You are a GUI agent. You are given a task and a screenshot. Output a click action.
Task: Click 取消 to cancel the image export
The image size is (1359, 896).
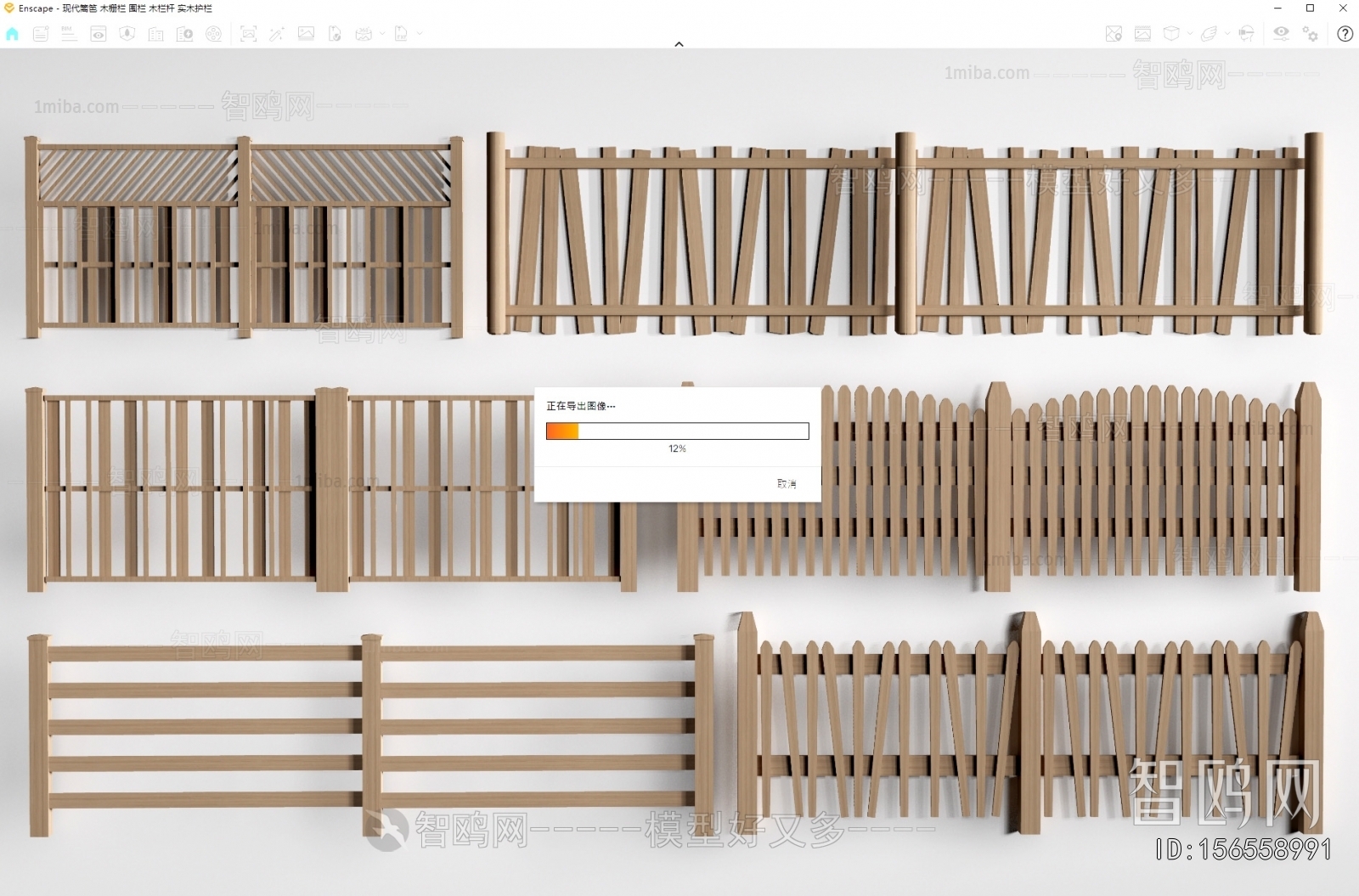coord(787,483)
